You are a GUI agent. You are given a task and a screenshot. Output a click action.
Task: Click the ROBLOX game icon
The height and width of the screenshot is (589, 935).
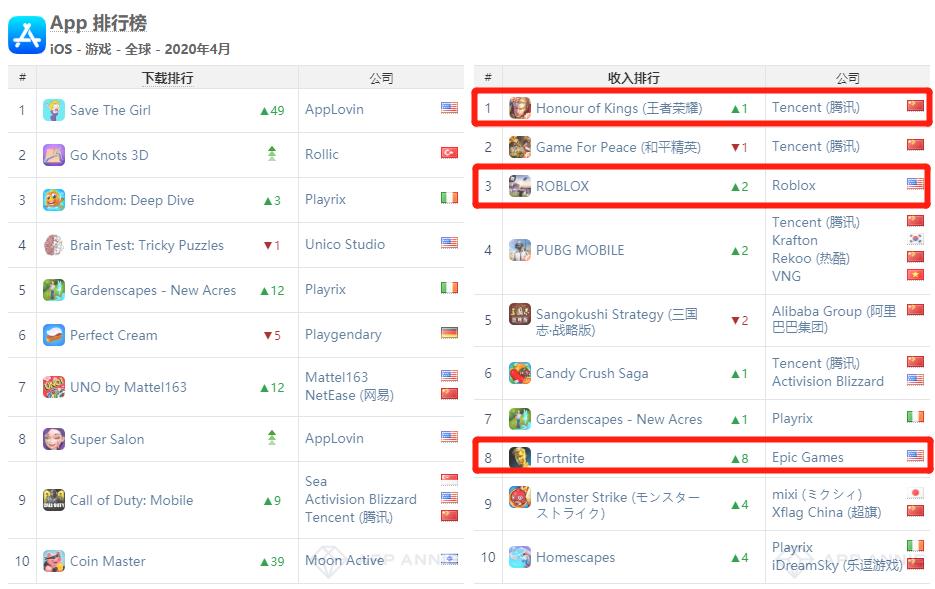520,186
